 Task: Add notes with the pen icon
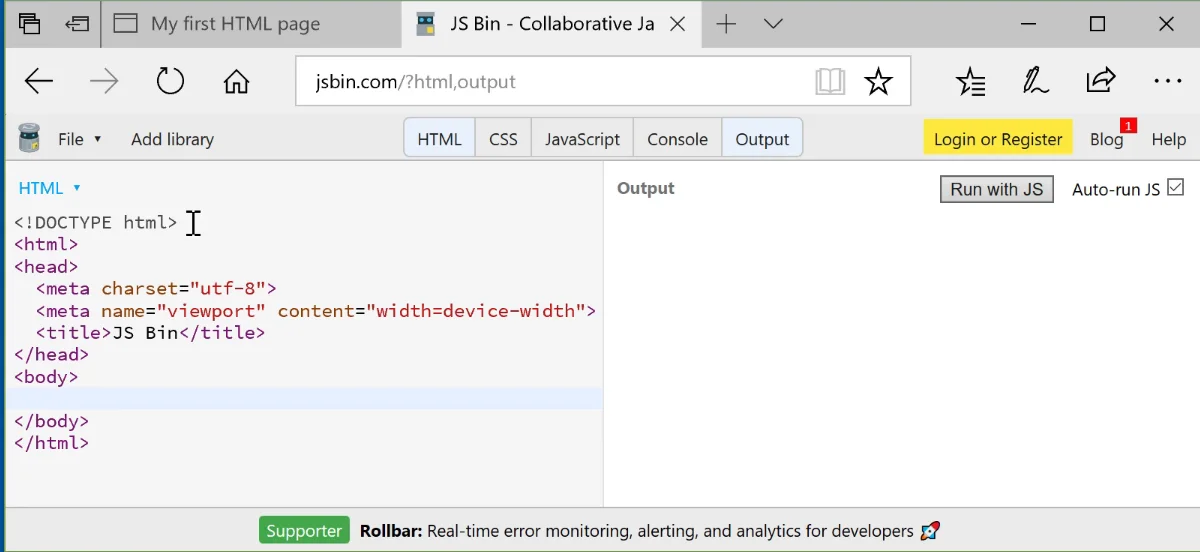click(x=1035, y=82)
